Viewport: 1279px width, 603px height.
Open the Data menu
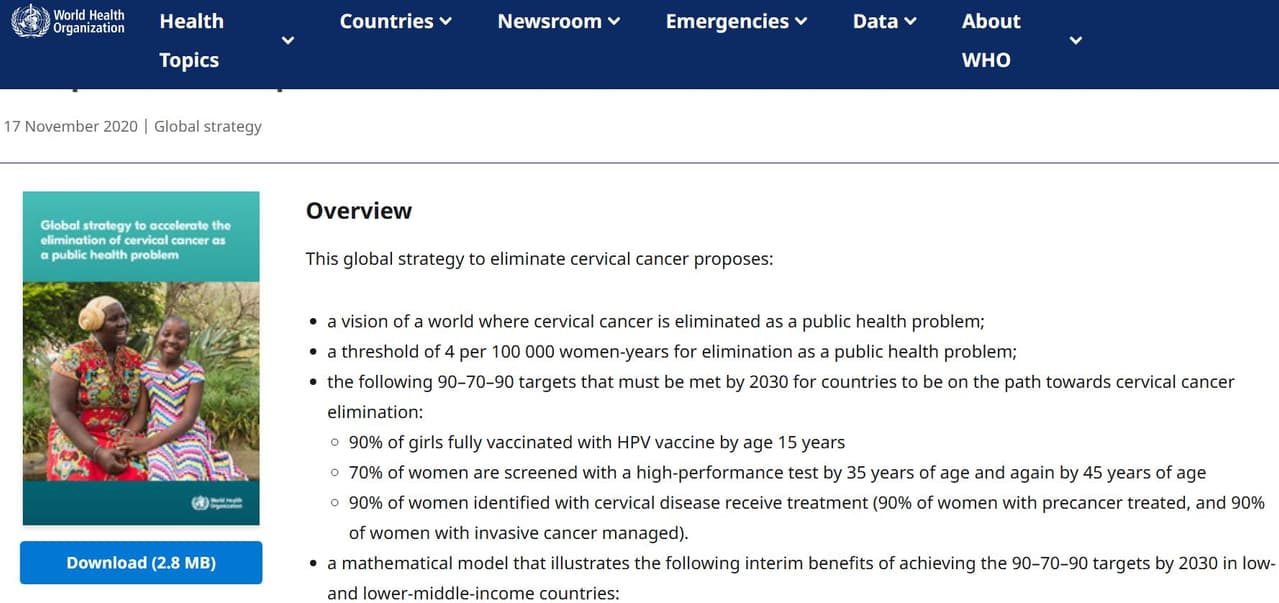point(875,21)
